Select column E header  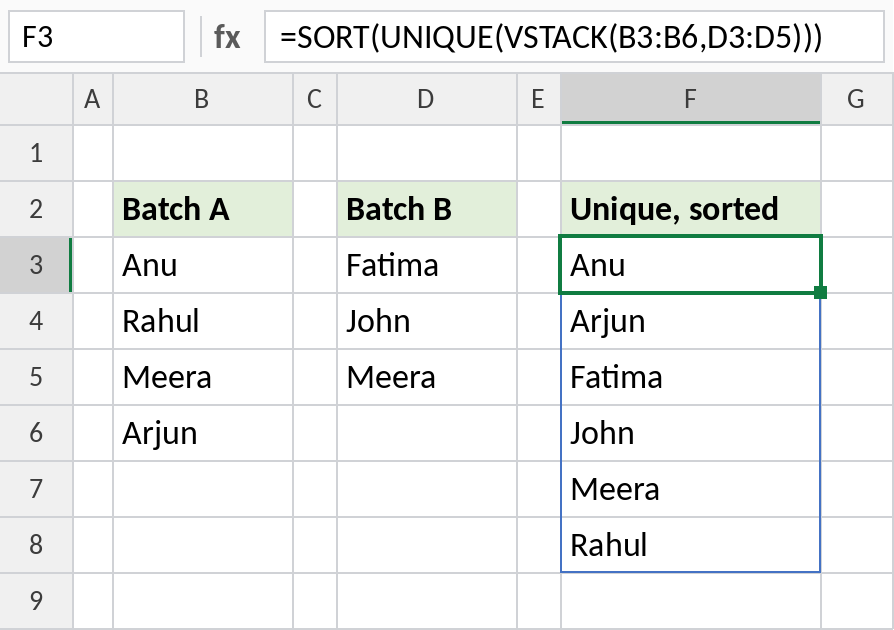point(539,99)
